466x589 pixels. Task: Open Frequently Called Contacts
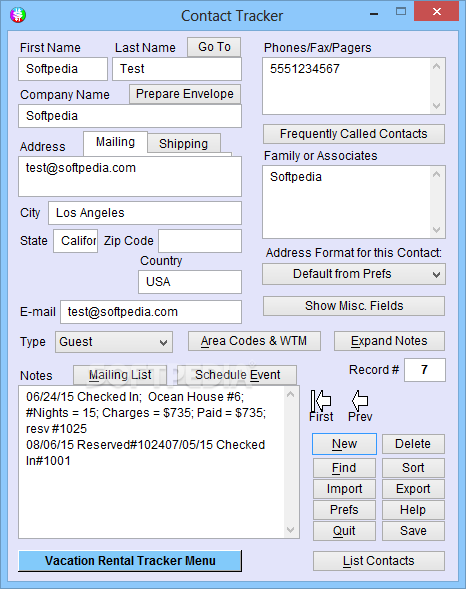pyautogui.click(x=354, y=134)
